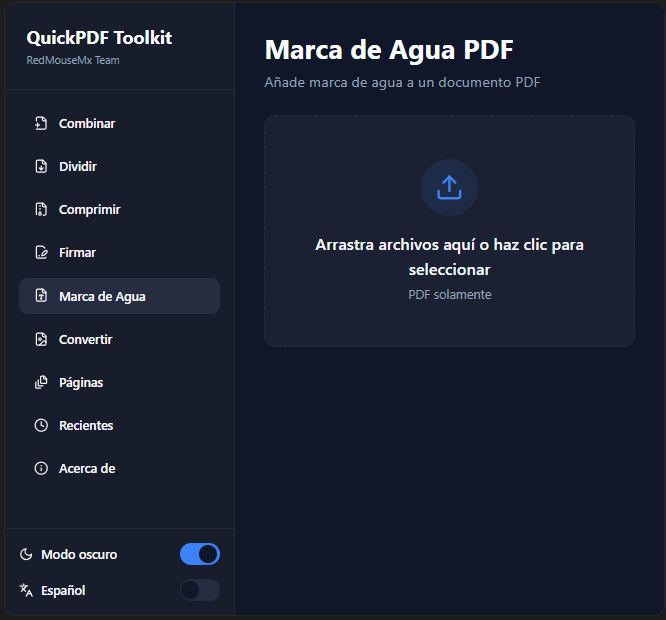Go to the Convertir section

tap(85, 340)
